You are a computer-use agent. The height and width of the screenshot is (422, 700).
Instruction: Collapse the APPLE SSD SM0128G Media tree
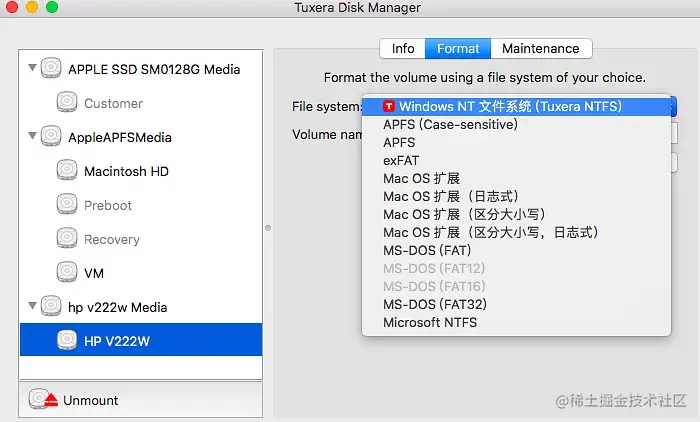point(32,68)
